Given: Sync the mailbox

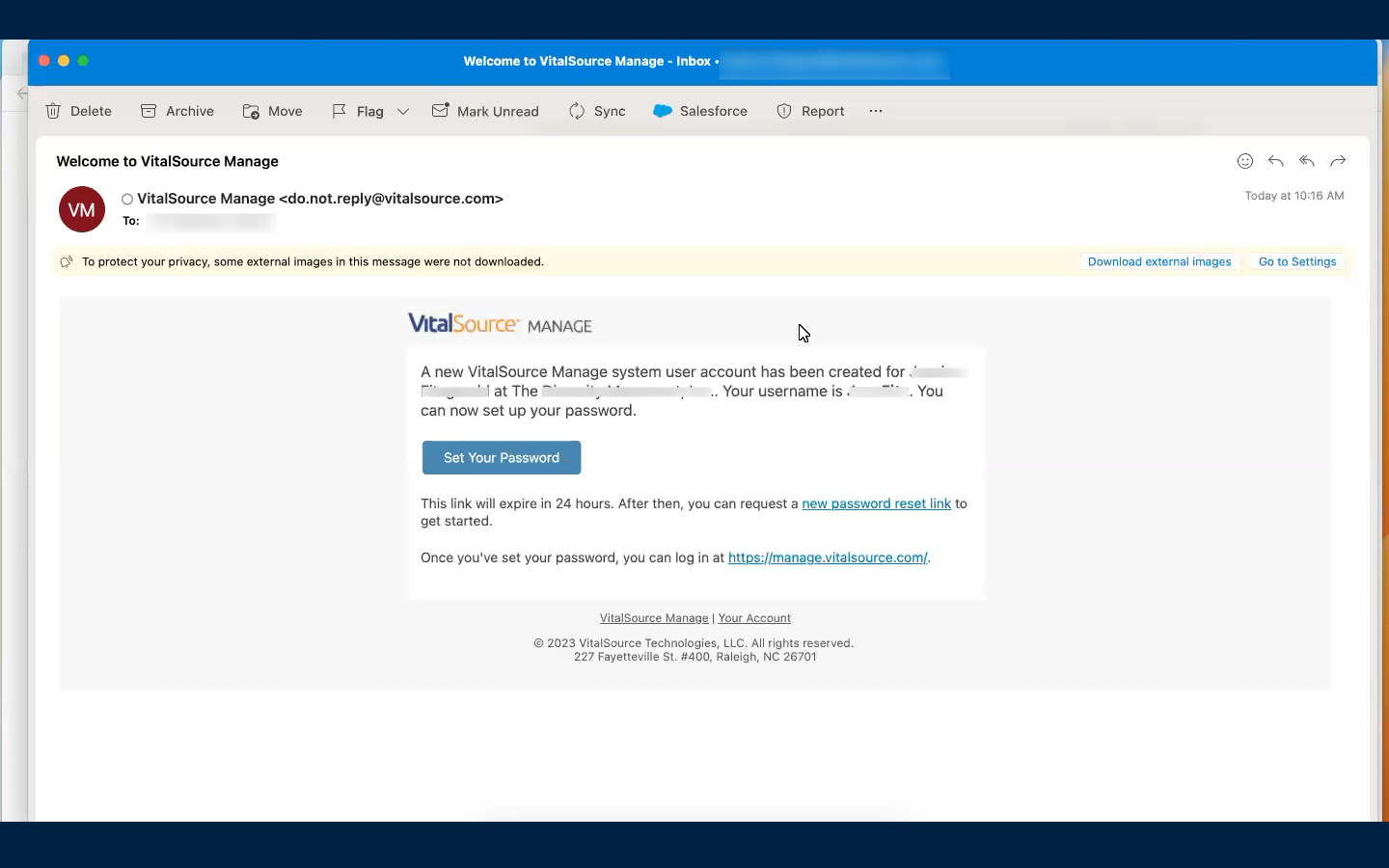Looking at the screenshot, I should pos(597,111).
